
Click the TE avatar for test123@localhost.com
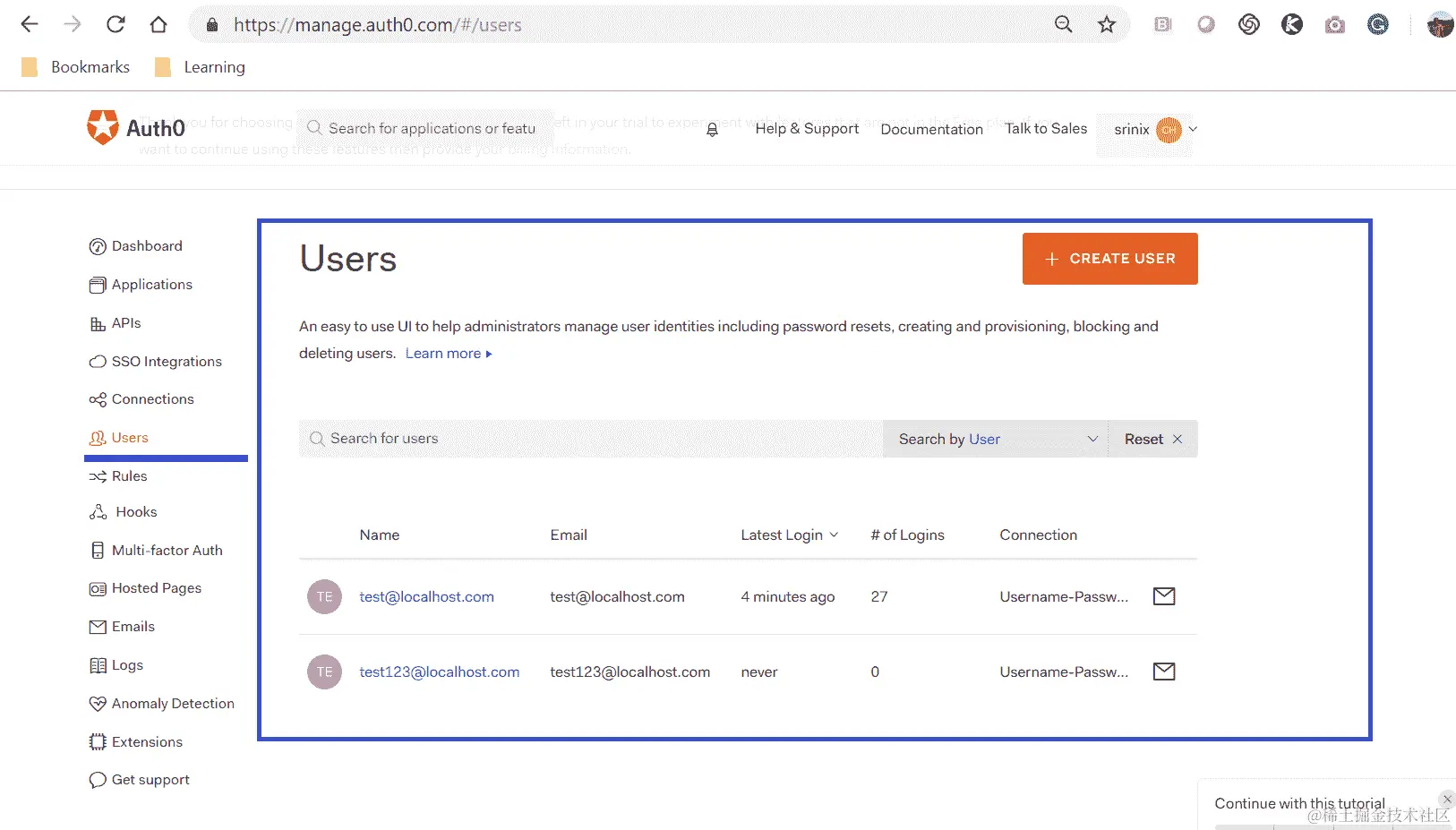point(324,672)
